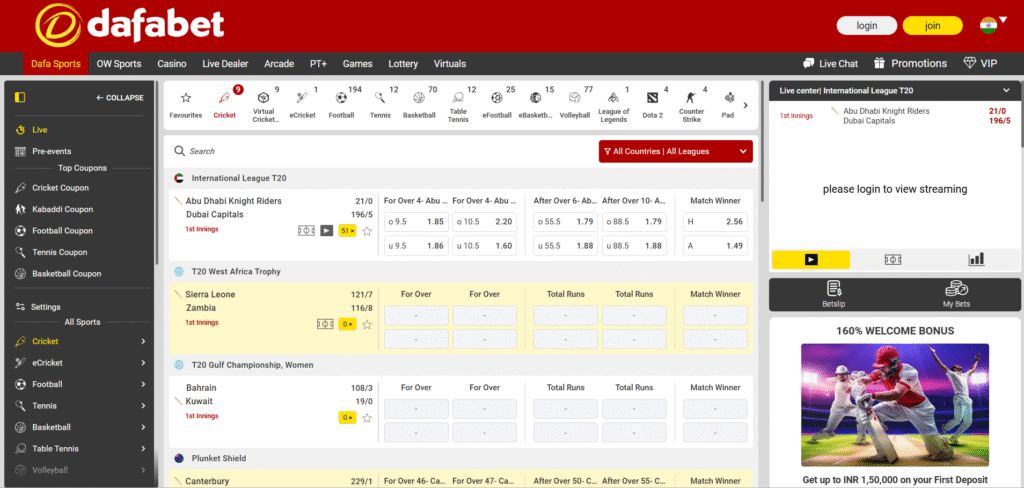Collapse the left sidebar
The image size is (1024, 488).
(119, 98)
